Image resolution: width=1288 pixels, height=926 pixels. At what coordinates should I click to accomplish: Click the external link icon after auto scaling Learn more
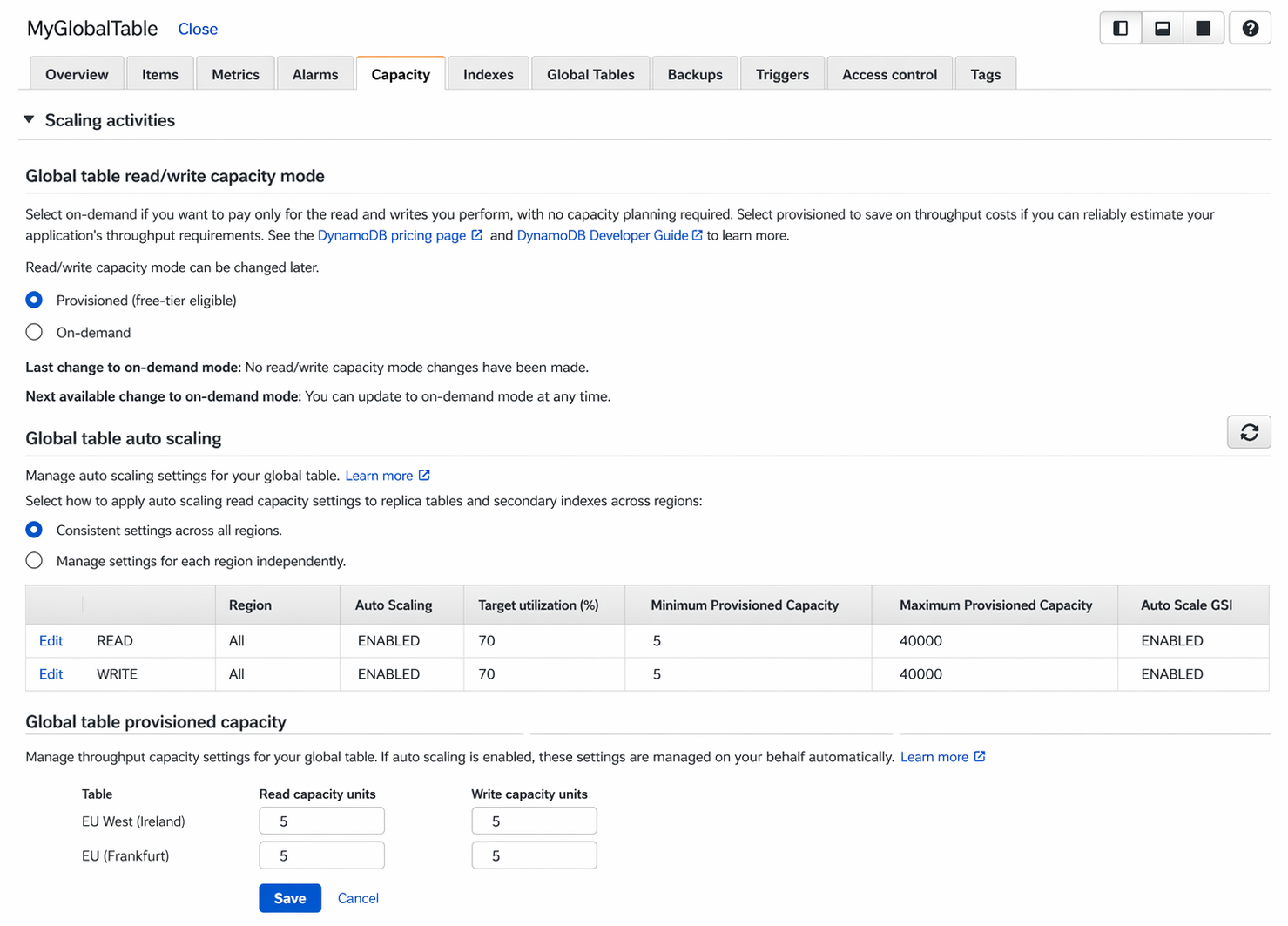point(424,475)
